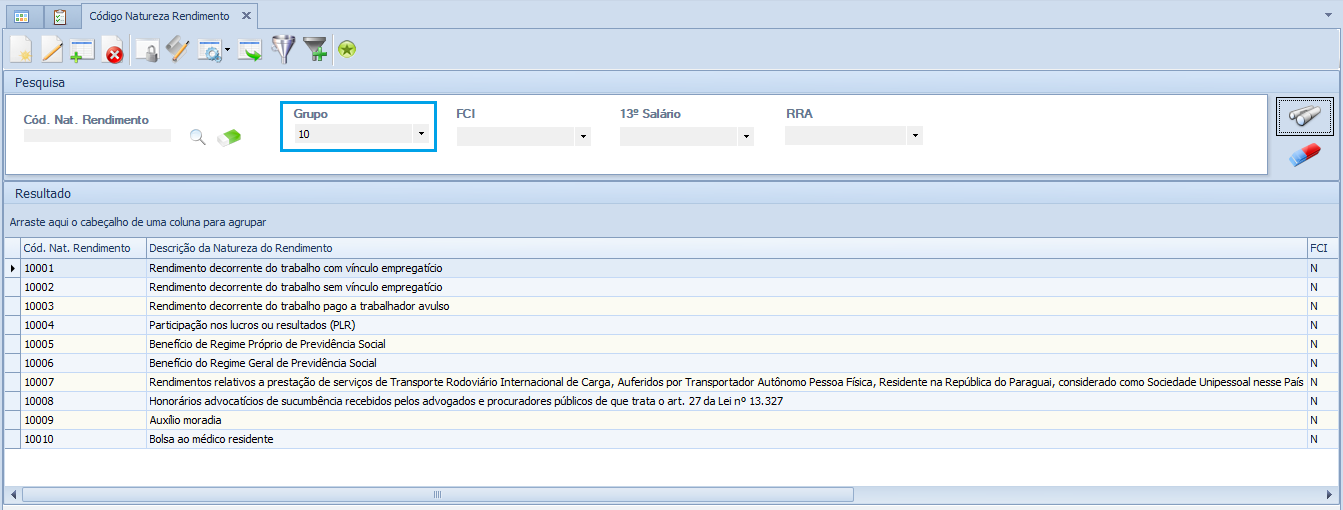Click the grid settings gear icon
The height and width of the screenshot is (510, 1343).
[x=210, y=50]
